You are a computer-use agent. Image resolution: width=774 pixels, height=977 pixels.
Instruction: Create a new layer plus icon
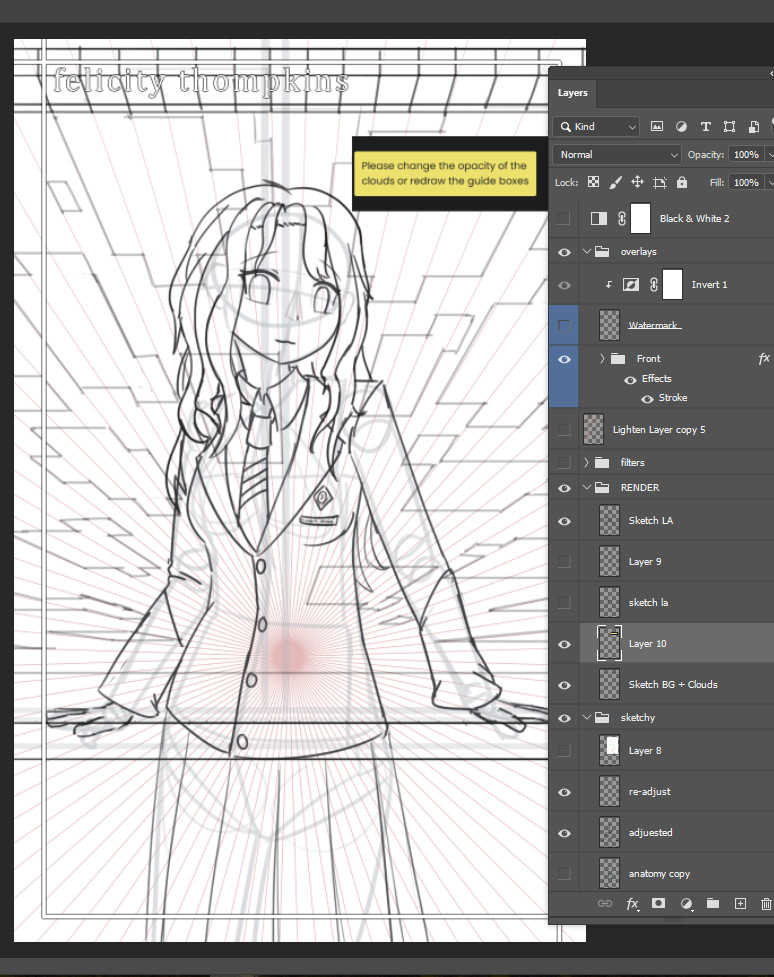click(740, 903)
